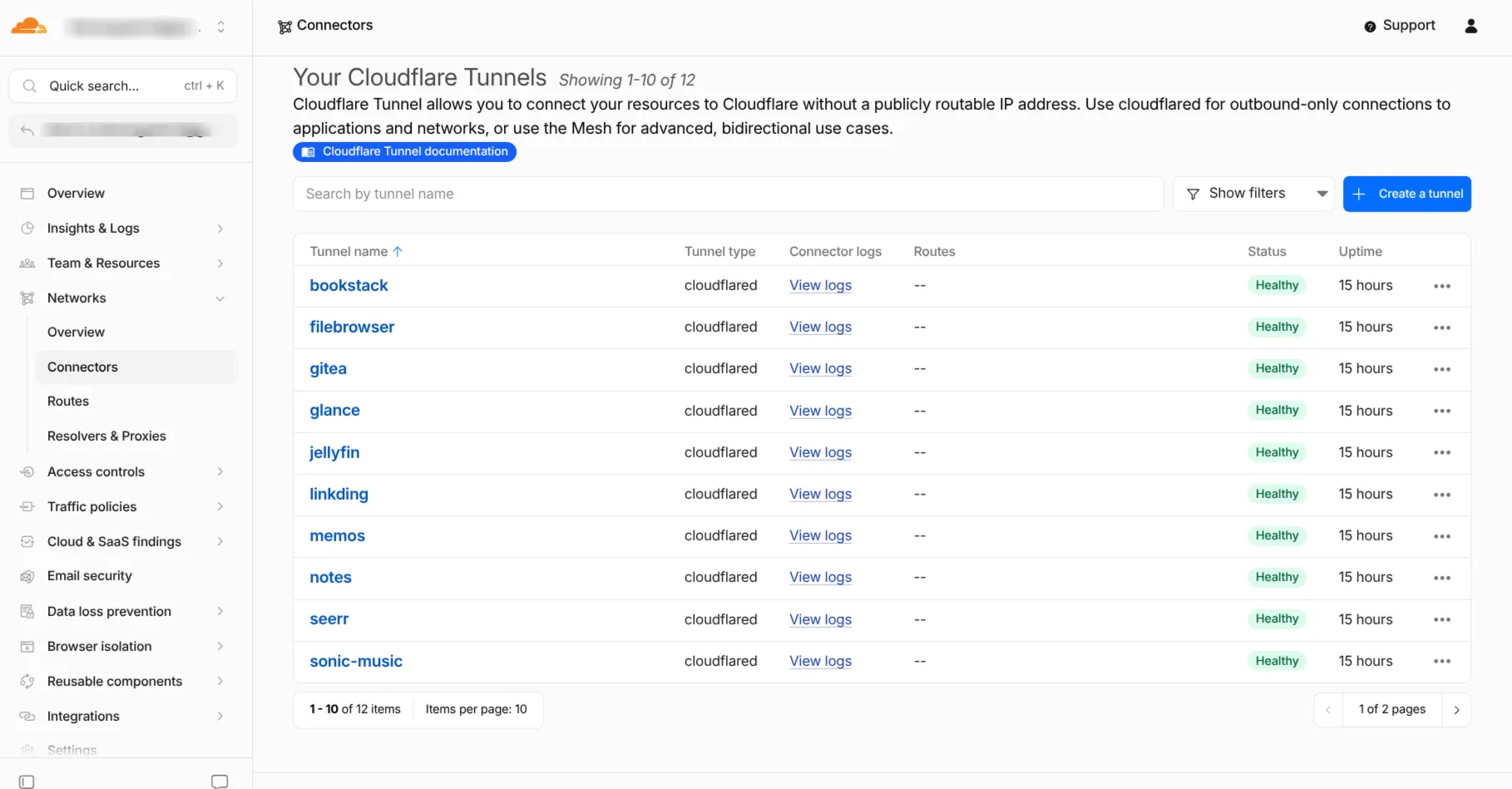Viewport: 1512px width, 789px height.
Task: Click the Quick search box
Action: coord(123,86)
